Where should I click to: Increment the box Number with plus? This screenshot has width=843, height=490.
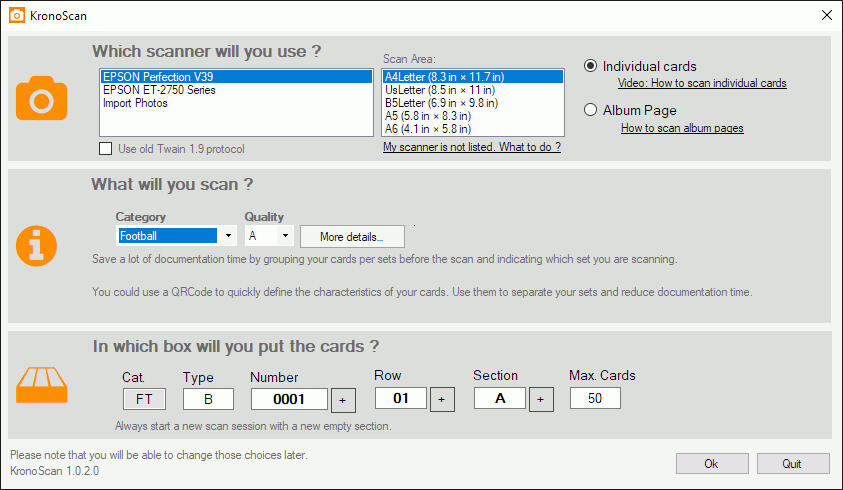point(342,400)
